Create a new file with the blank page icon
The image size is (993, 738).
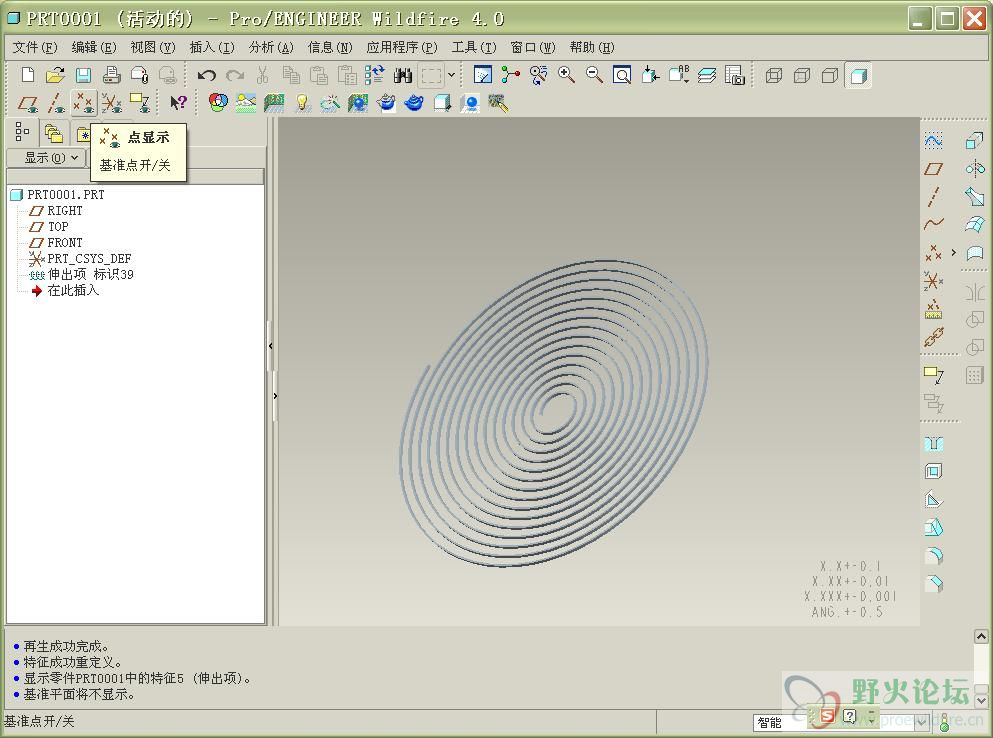[27, 75]
